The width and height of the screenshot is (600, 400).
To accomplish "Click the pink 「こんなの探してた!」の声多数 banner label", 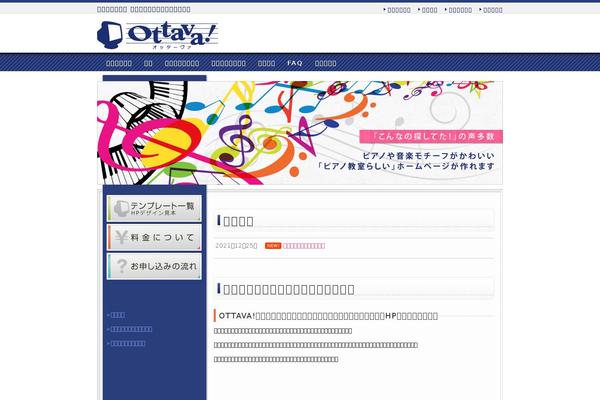I will tap(431, 136).
